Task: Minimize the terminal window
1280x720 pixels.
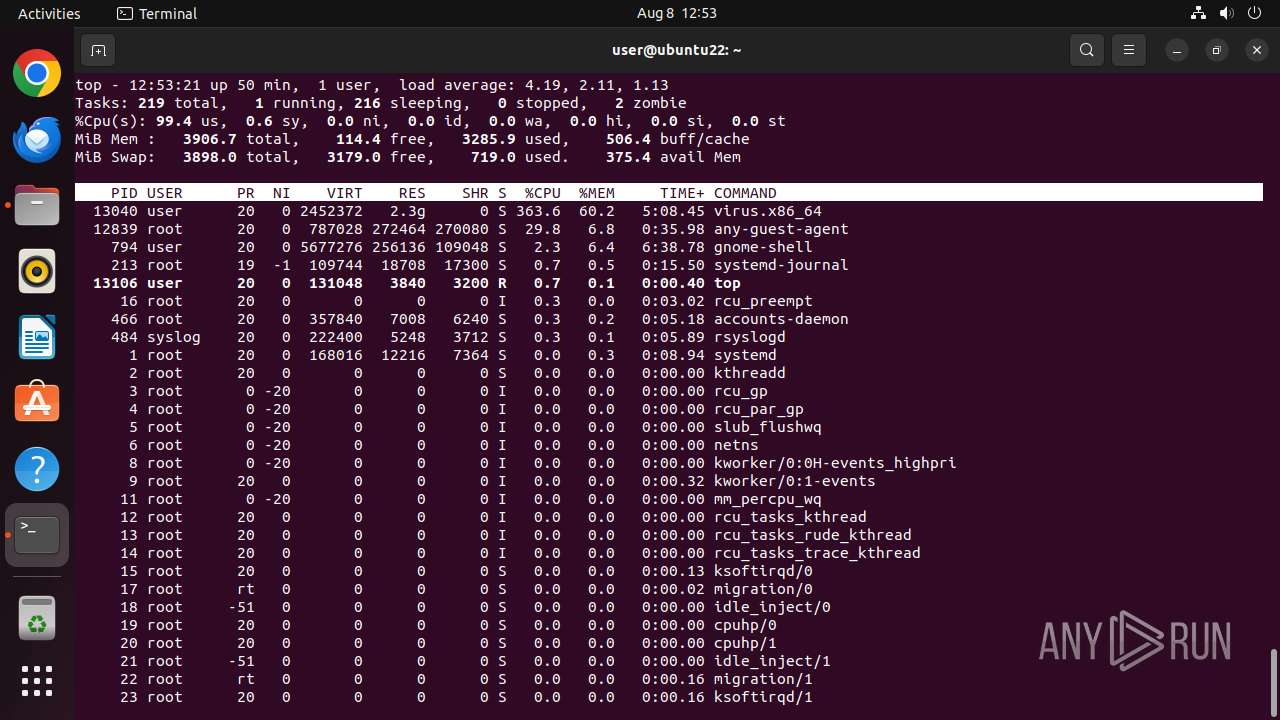Action: (x=1178, y=50)
